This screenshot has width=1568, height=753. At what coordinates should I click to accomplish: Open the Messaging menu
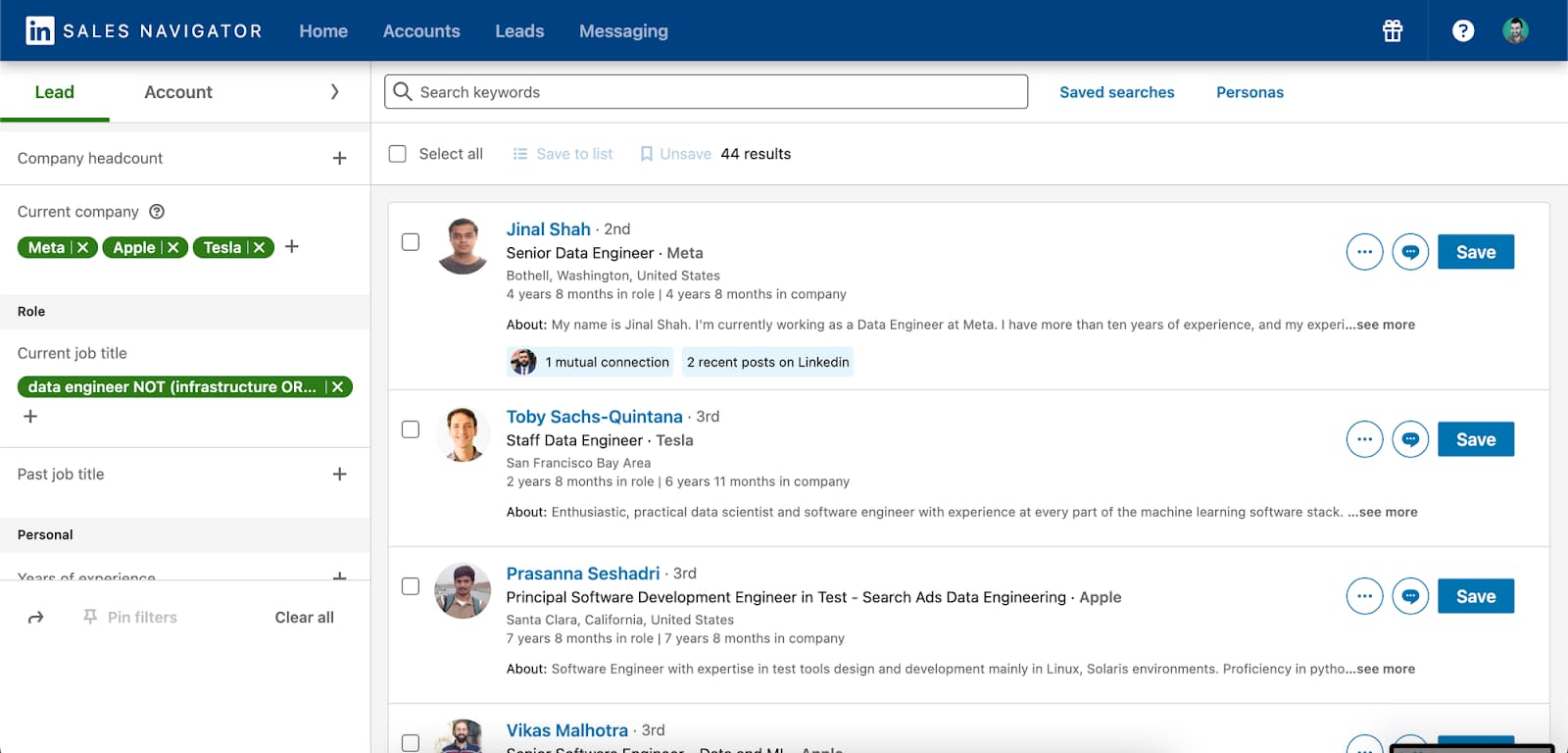pos(623,30)
